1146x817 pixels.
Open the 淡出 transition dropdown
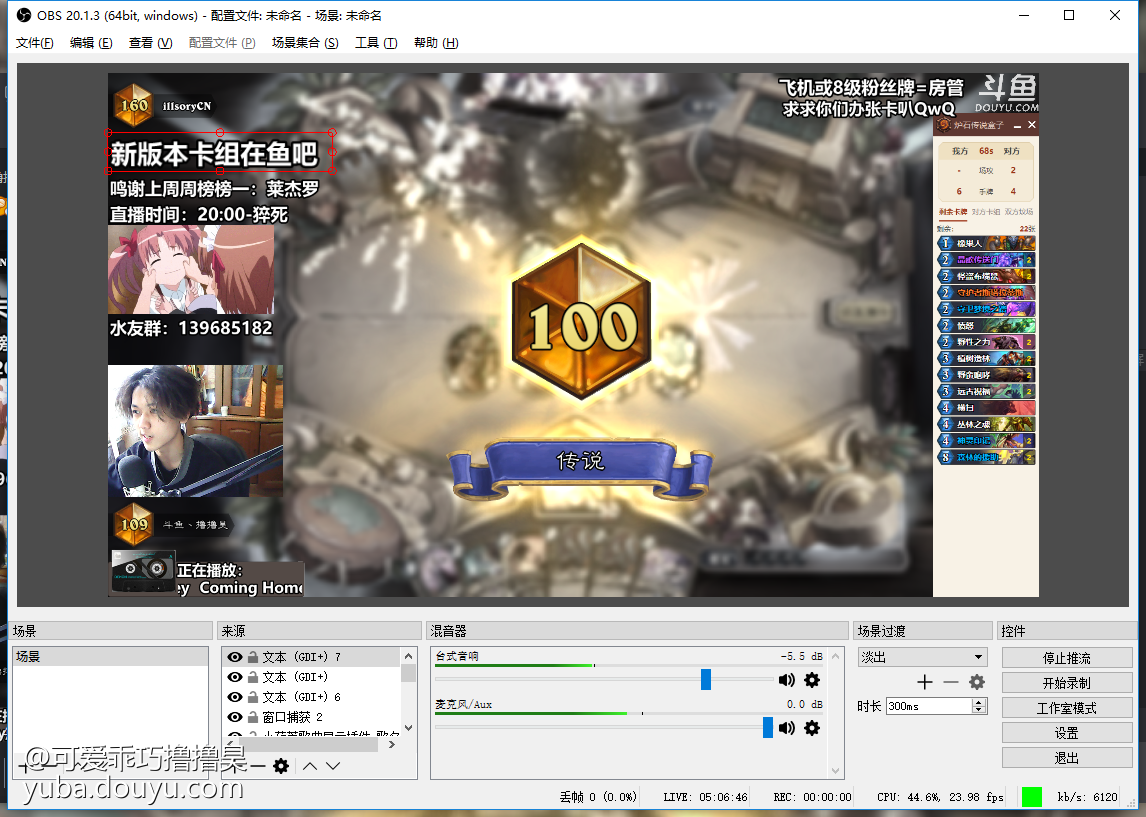(x=922, y=657)
